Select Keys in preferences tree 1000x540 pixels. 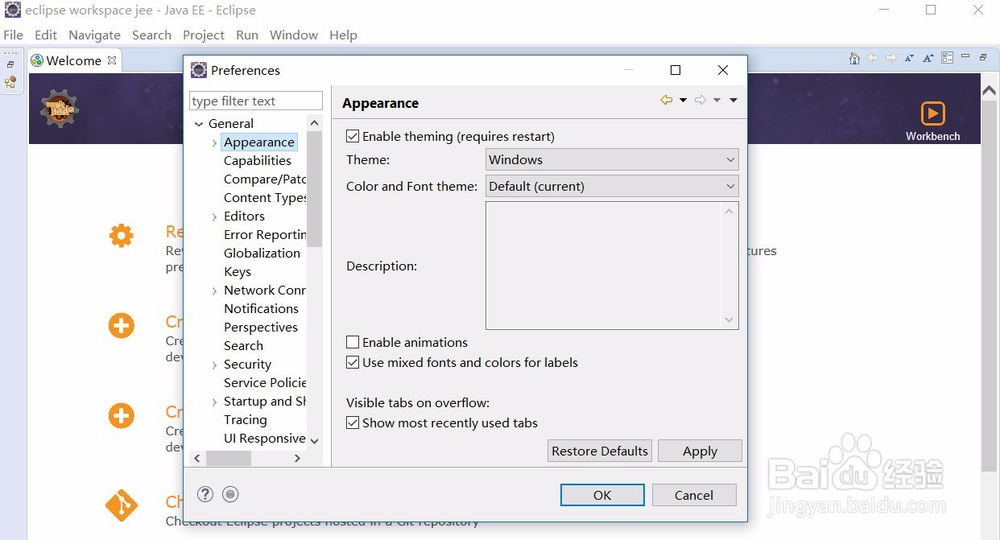(x=237, y=272)
